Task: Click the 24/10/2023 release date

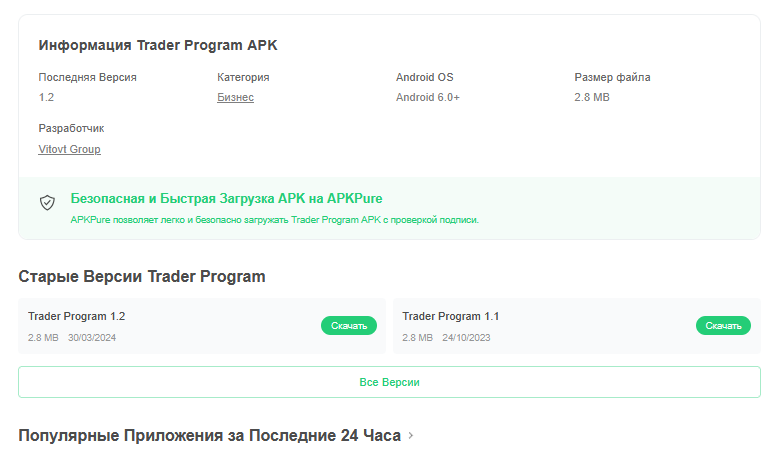Action: [466, 337]
